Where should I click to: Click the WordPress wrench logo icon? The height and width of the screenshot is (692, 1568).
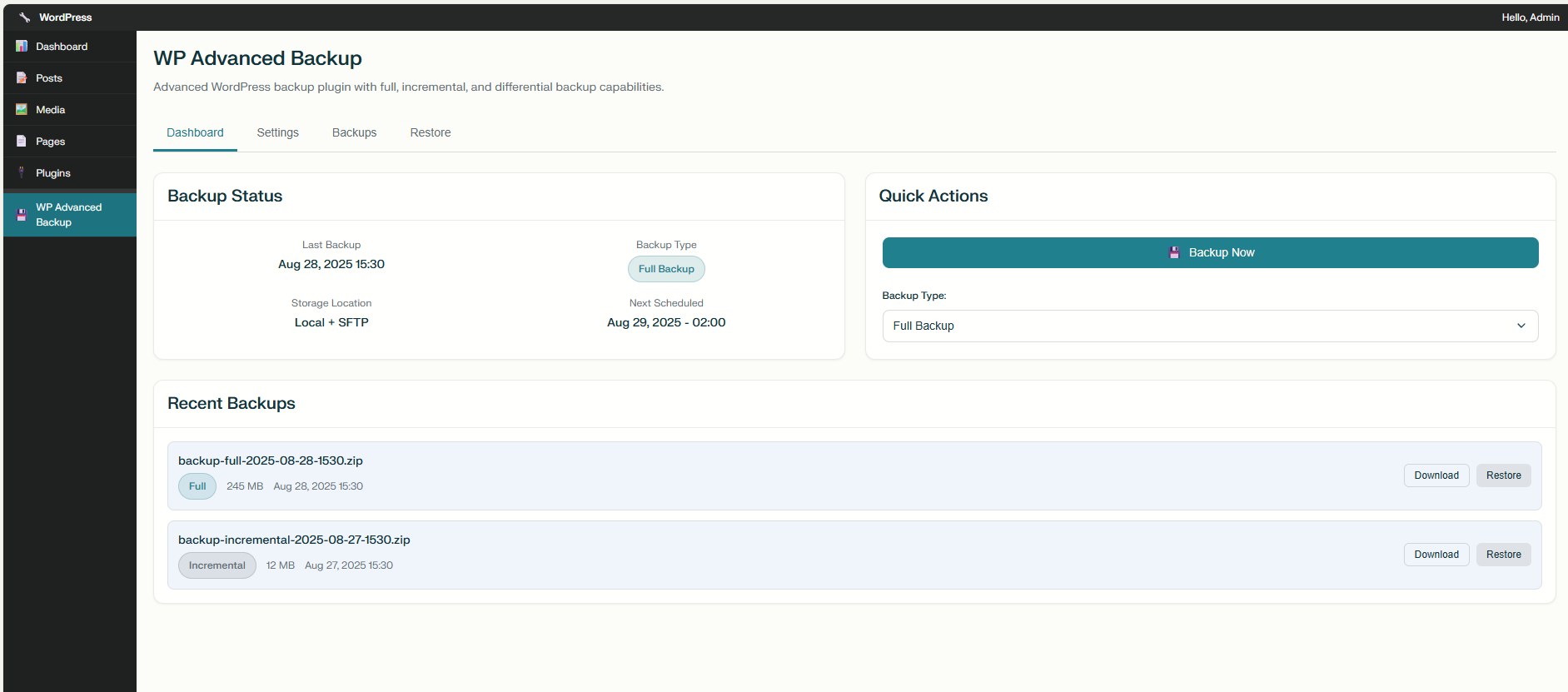click(24, 17)
